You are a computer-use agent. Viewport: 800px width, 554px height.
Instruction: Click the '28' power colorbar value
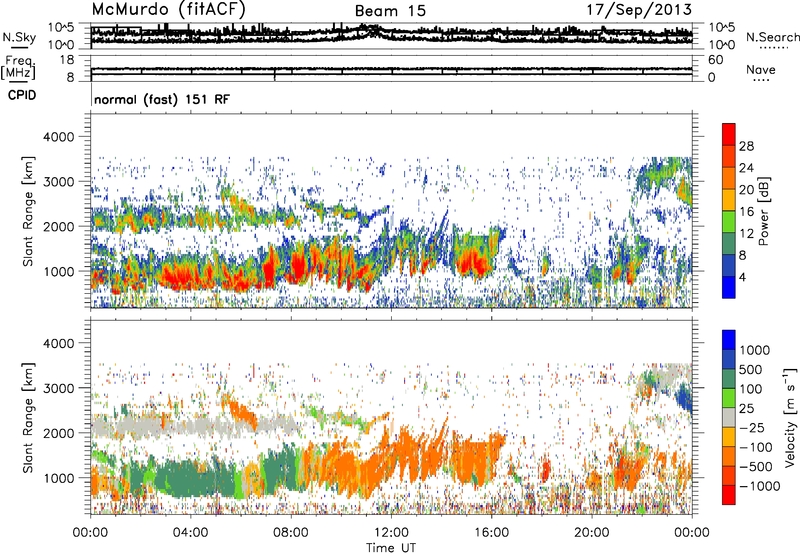[746, 146]
